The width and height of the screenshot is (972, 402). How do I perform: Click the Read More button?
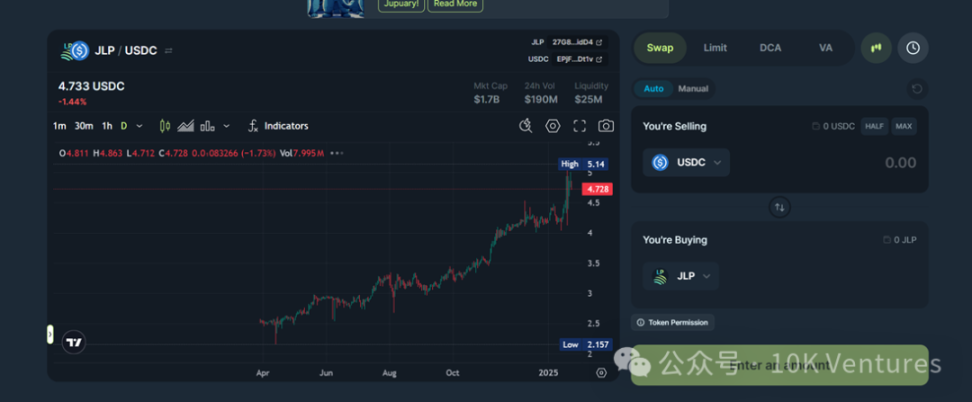(x=455, y=4)
